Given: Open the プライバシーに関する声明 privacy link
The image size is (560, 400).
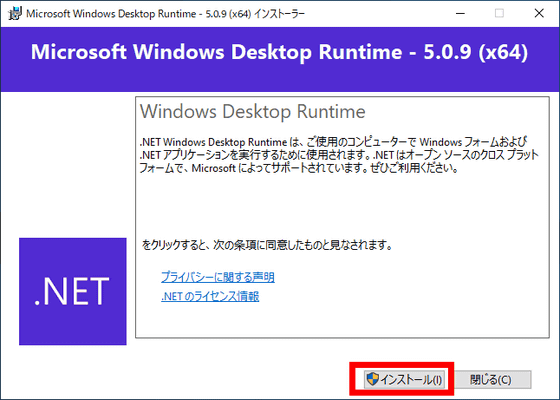Looking at the screenshot, I should 218,277.
